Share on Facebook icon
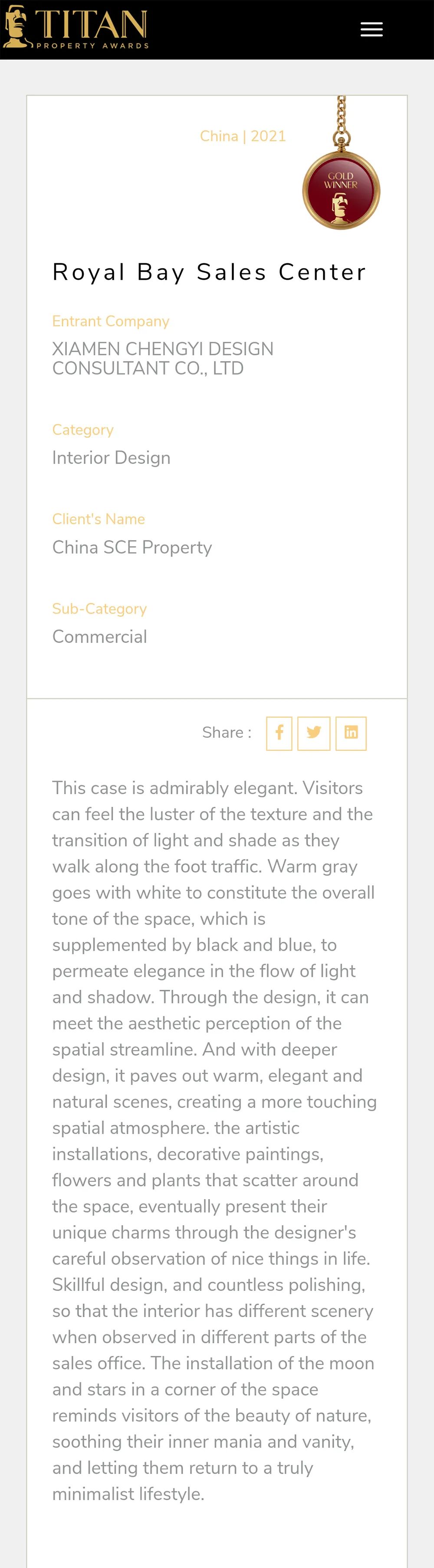 [279, 733]
